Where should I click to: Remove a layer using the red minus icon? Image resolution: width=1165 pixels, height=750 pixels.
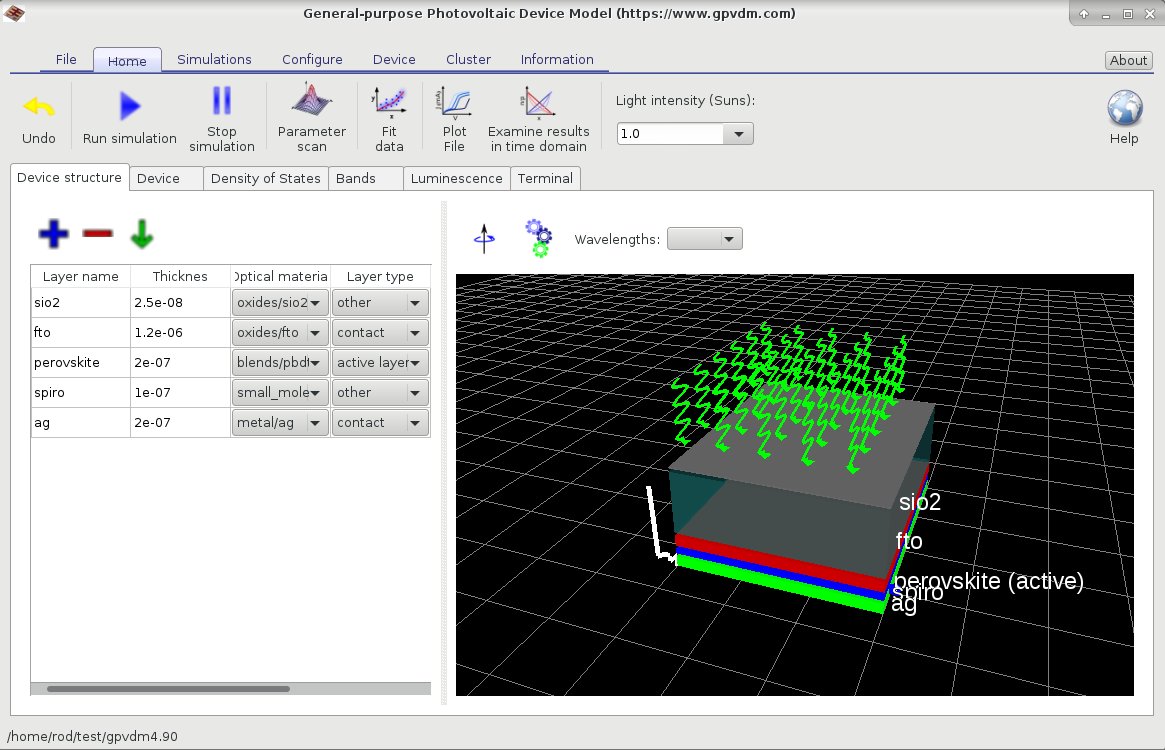97,233
